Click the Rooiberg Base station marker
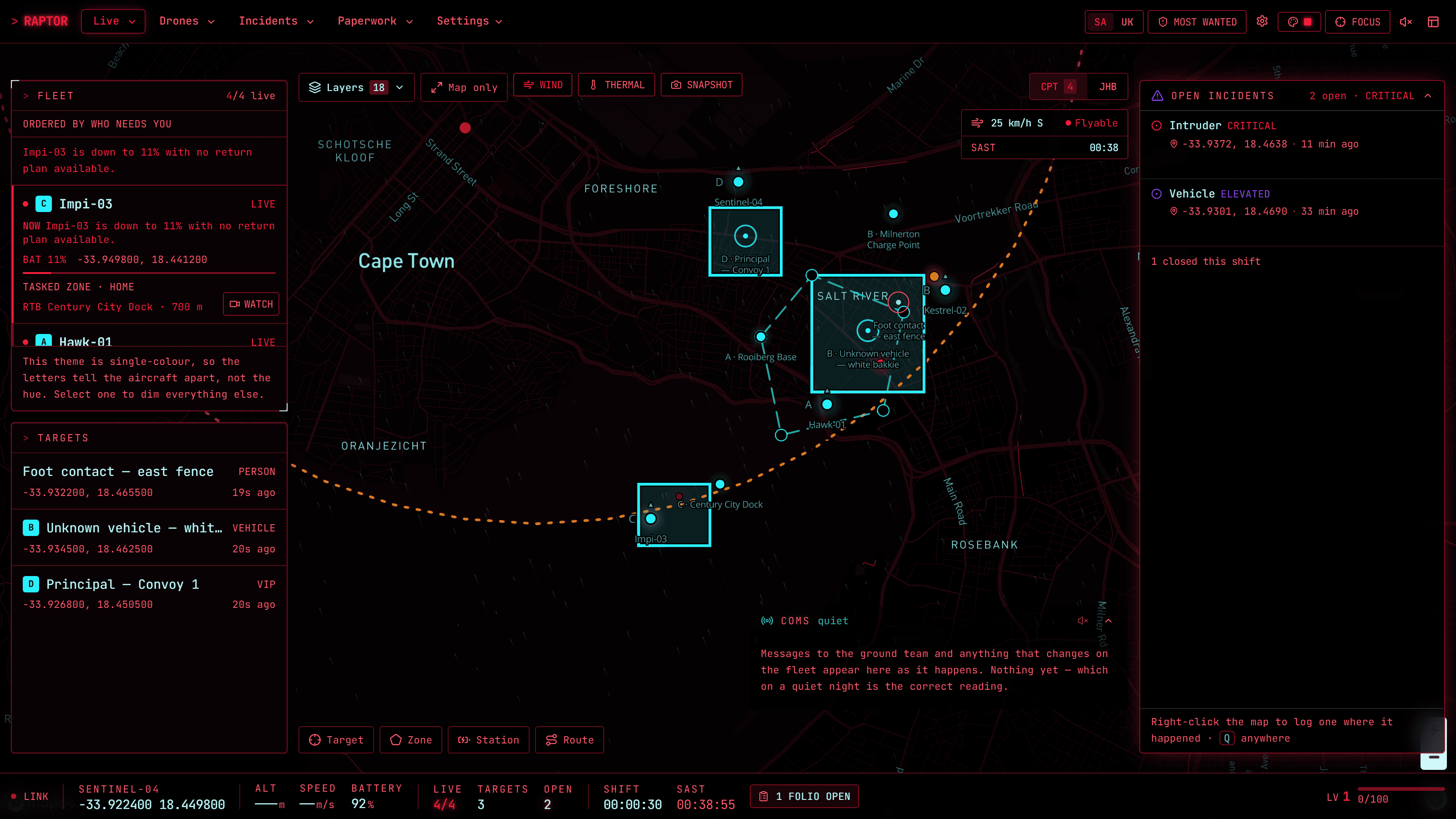 click(761, 337)
